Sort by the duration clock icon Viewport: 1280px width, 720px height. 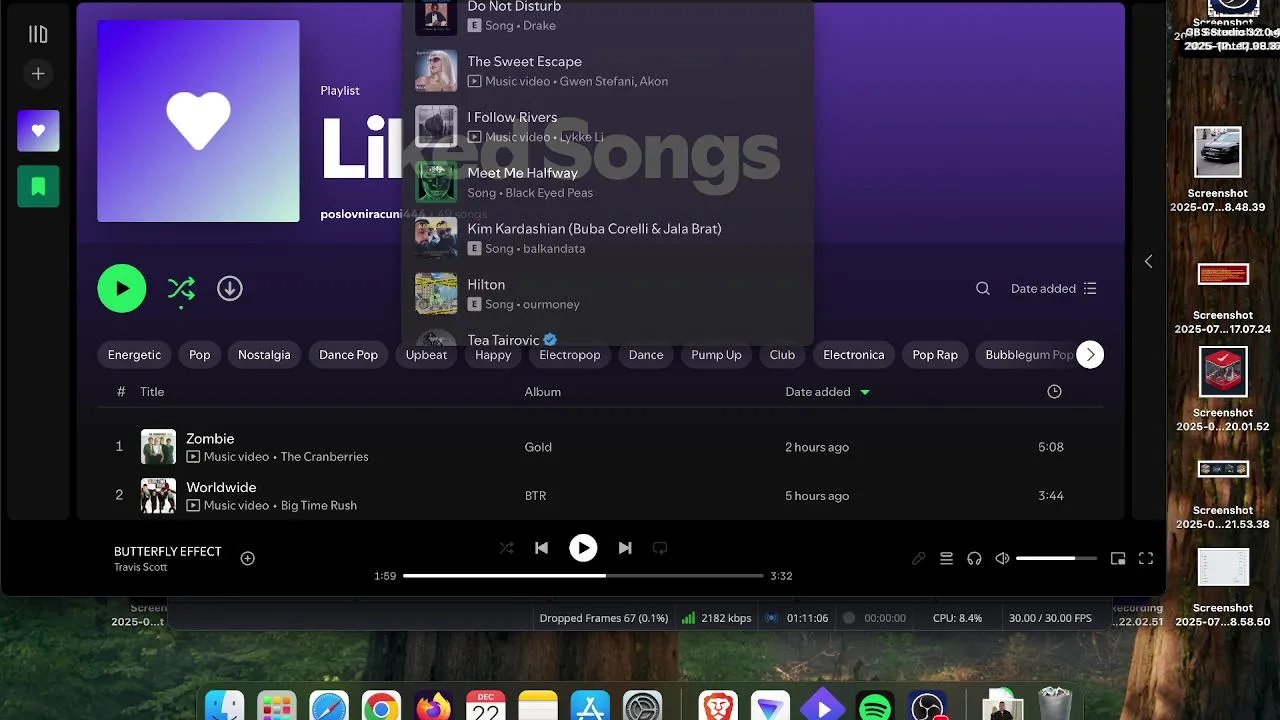point(1054,392)
